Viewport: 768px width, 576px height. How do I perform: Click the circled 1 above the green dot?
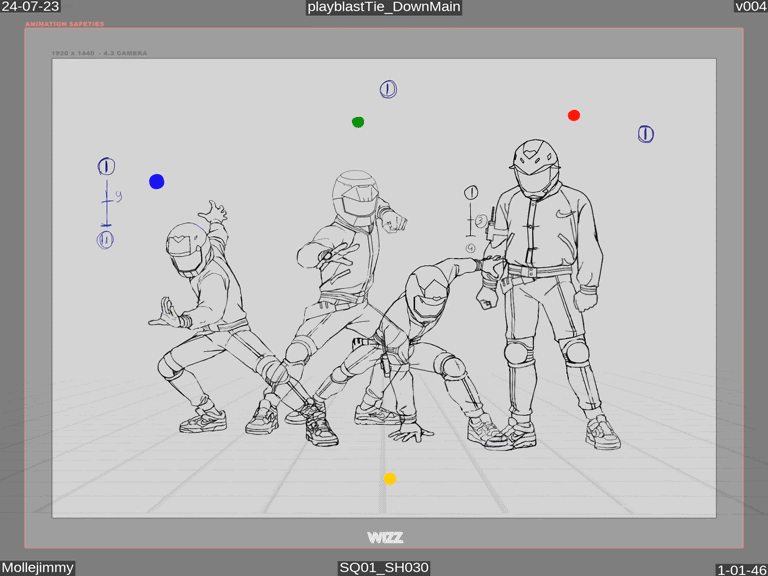[388, 90]
